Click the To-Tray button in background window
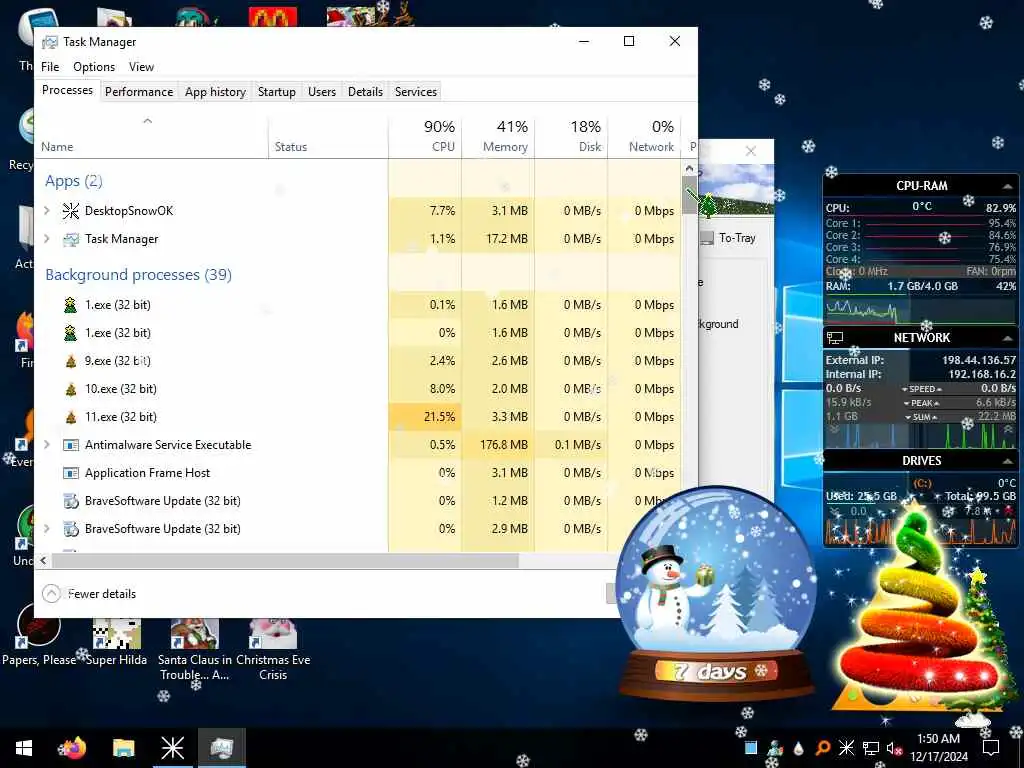 (x=729, y=238)
